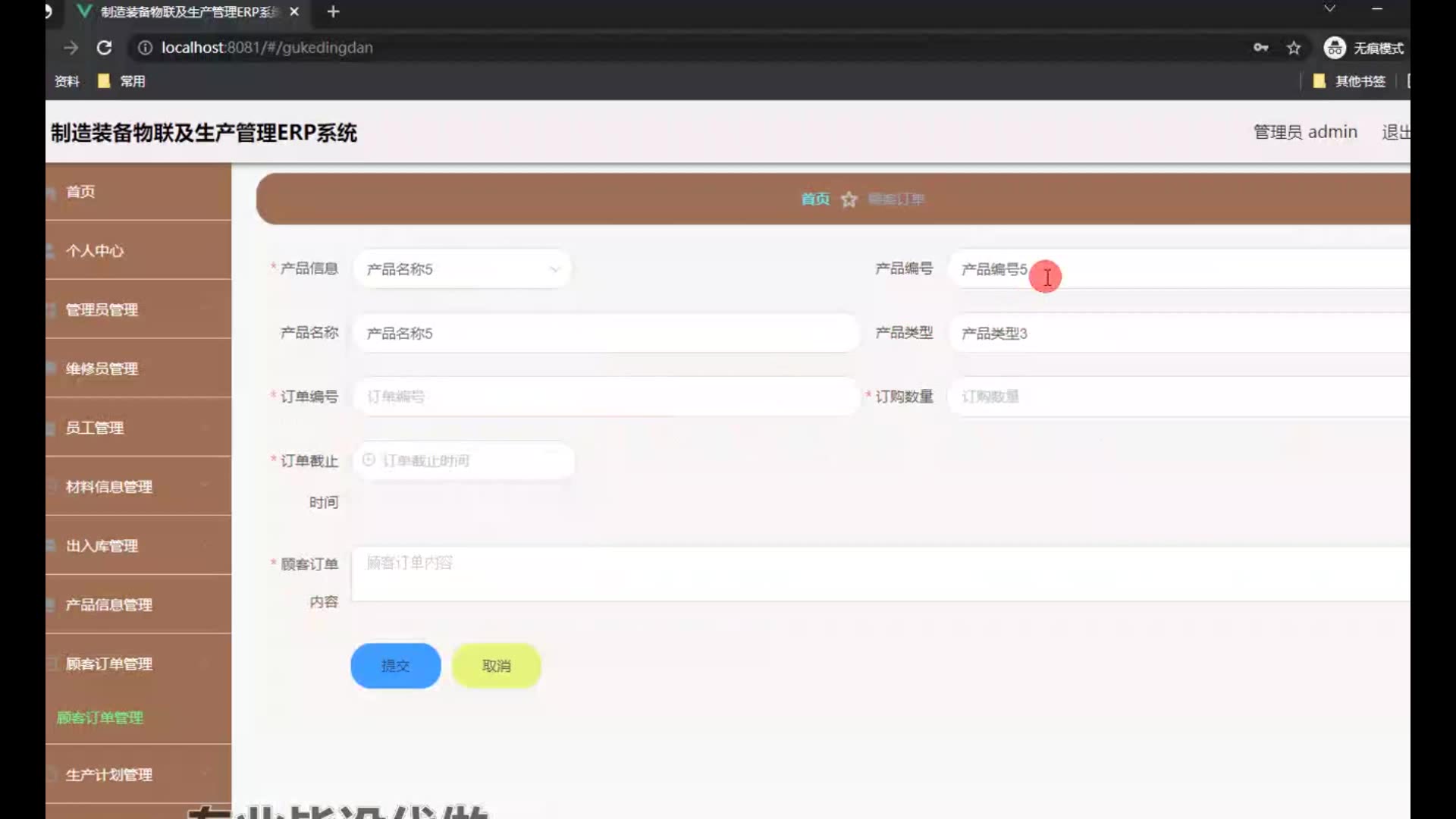This screenshot has width=1456, height=819.
Task: Click the password key icon in the address bar
Action: click(x=1260, y=48)
